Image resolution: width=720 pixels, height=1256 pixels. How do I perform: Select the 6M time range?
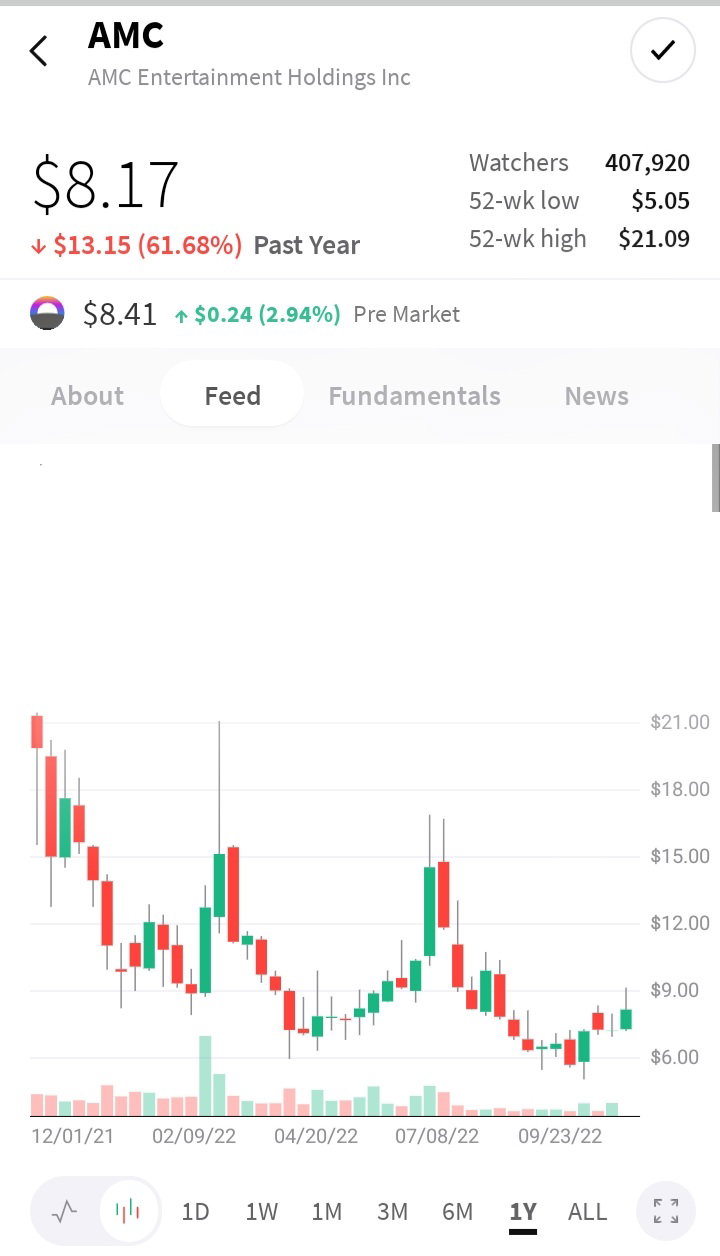[x=457, y=1212]
